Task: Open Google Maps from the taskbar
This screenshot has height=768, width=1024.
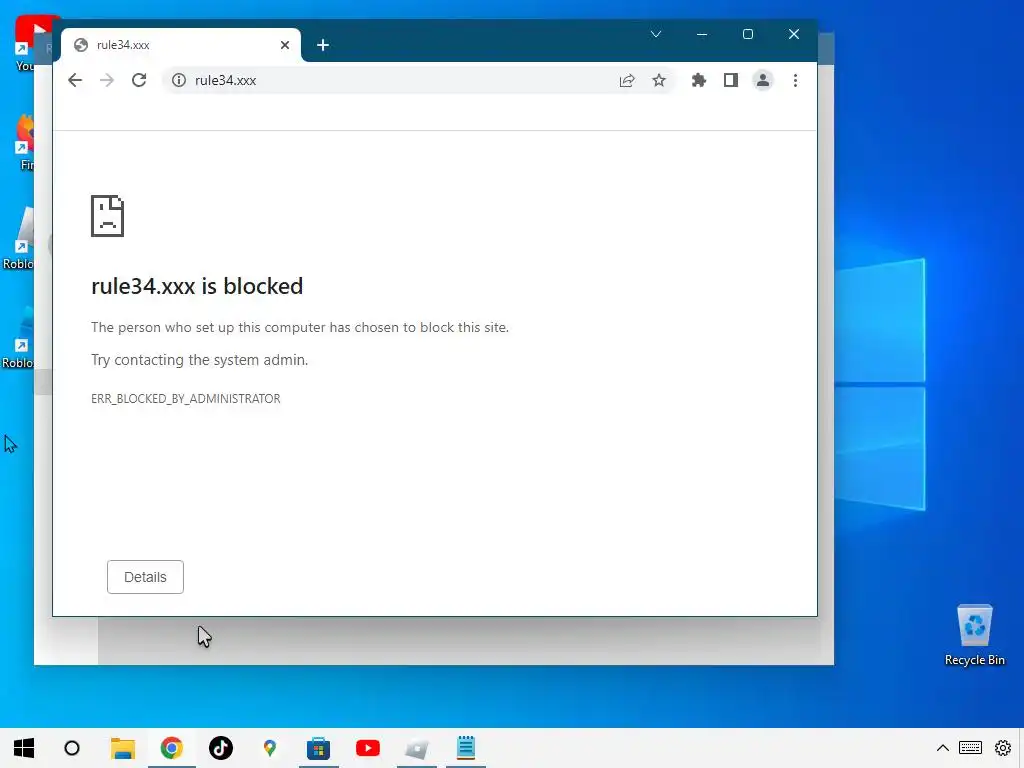Action: (x=270, y=748)
